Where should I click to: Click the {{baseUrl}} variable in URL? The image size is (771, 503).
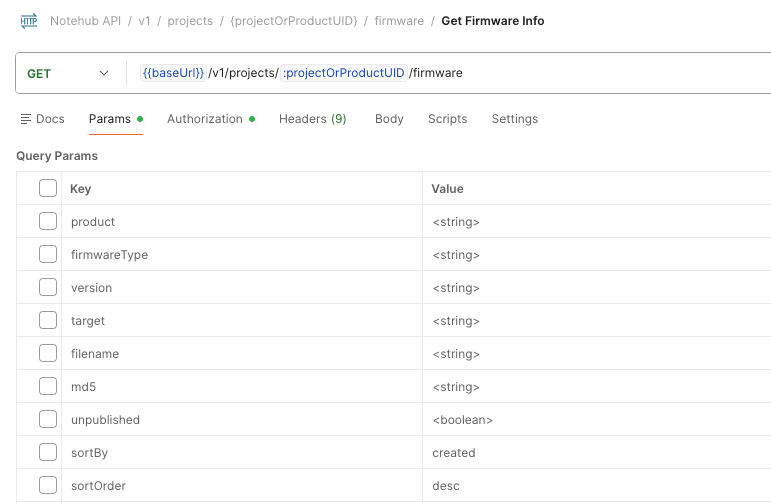[x=173, y=73]
